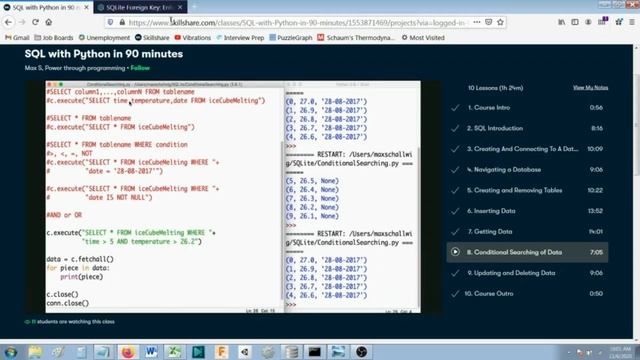Click the purple-badged extension icon
Image resolution: width=640 pixels, height=360 pixels.
(602, 22)
